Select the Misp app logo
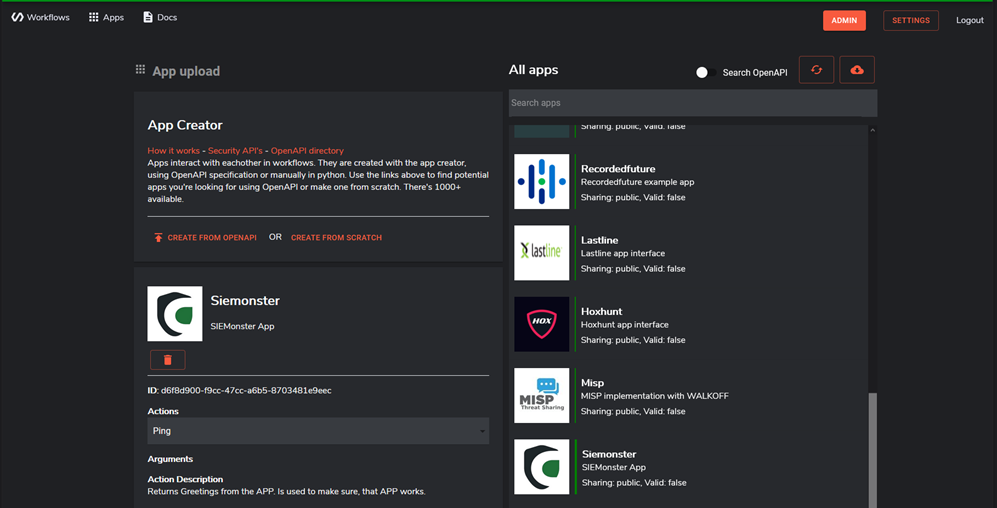Viewport: 997px width, 508px height. [542, 395]
